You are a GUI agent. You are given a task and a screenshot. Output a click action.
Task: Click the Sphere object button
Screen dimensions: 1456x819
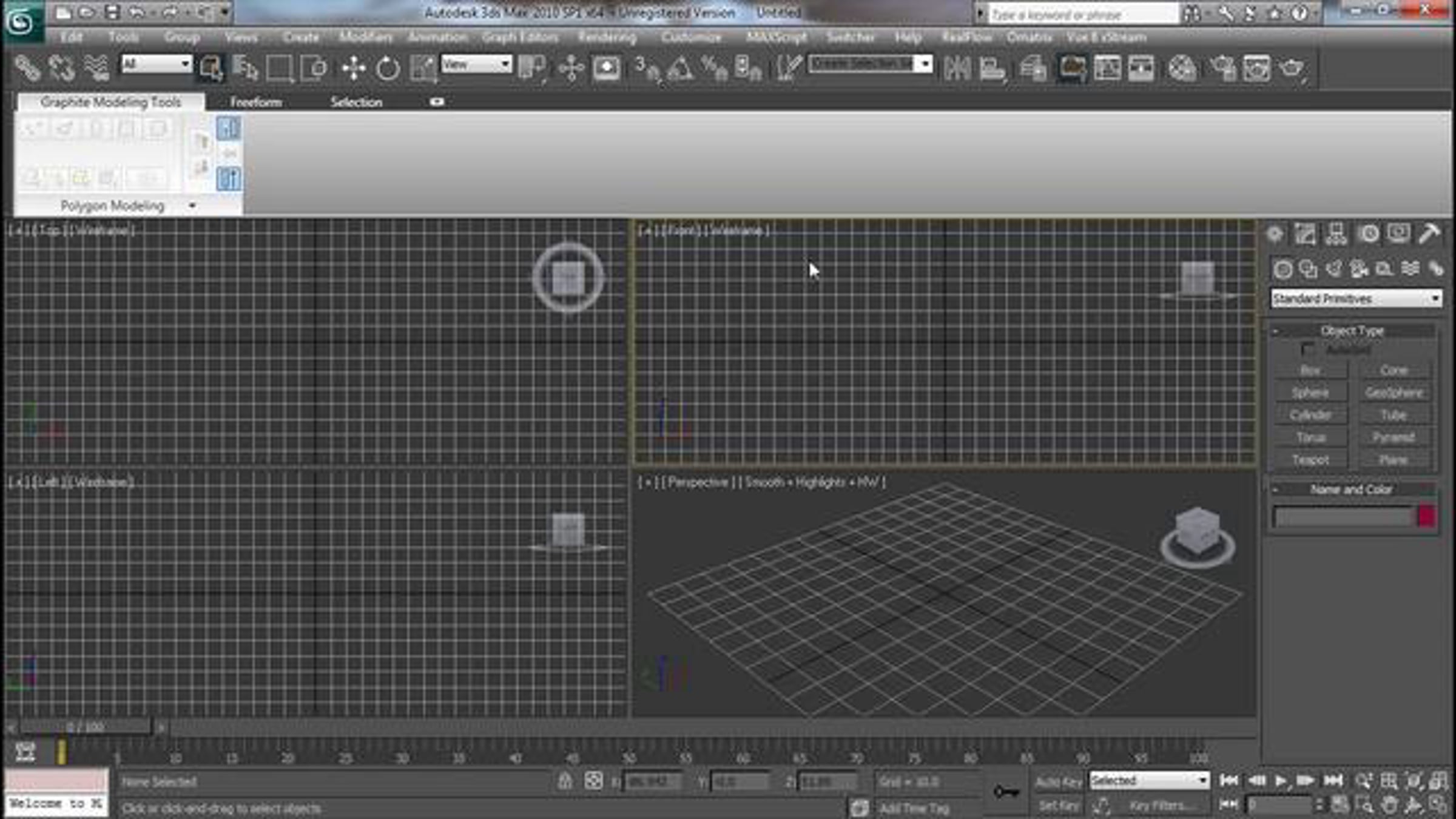tap(1310, 393)
